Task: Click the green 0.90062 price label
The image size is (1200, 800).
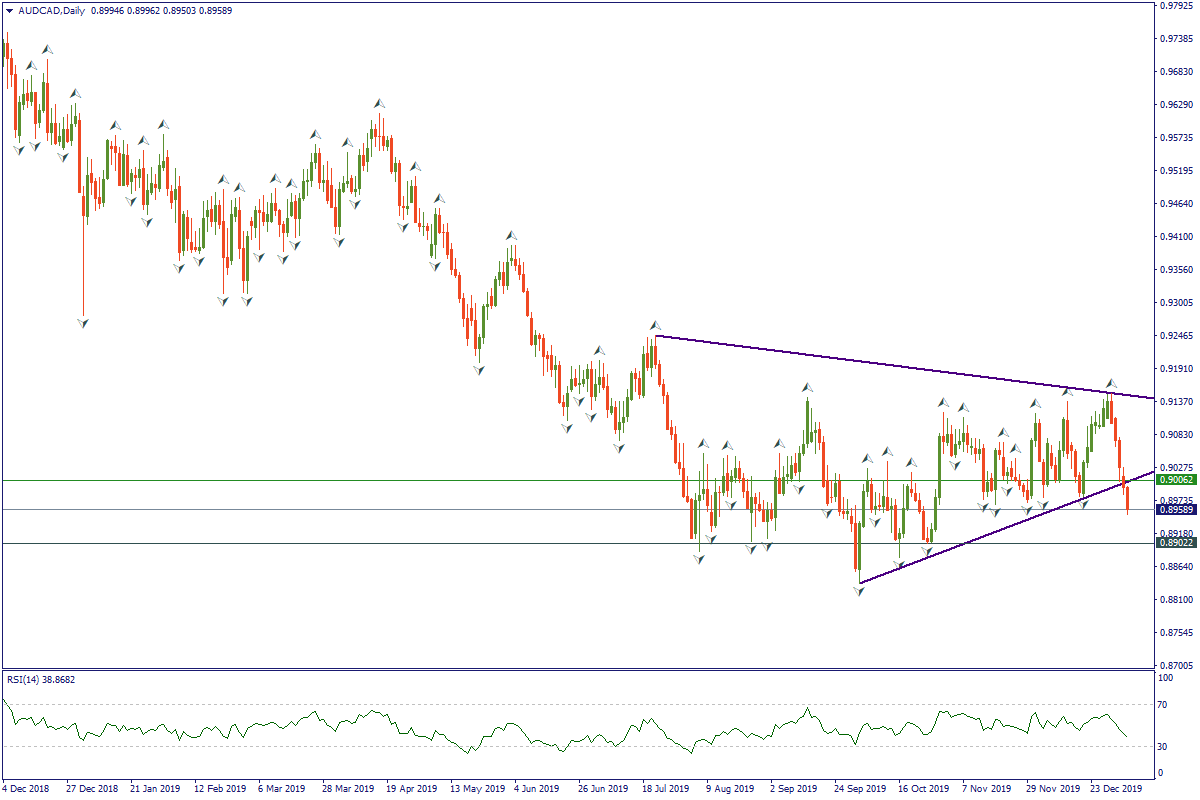Action: click(1176, 480)
